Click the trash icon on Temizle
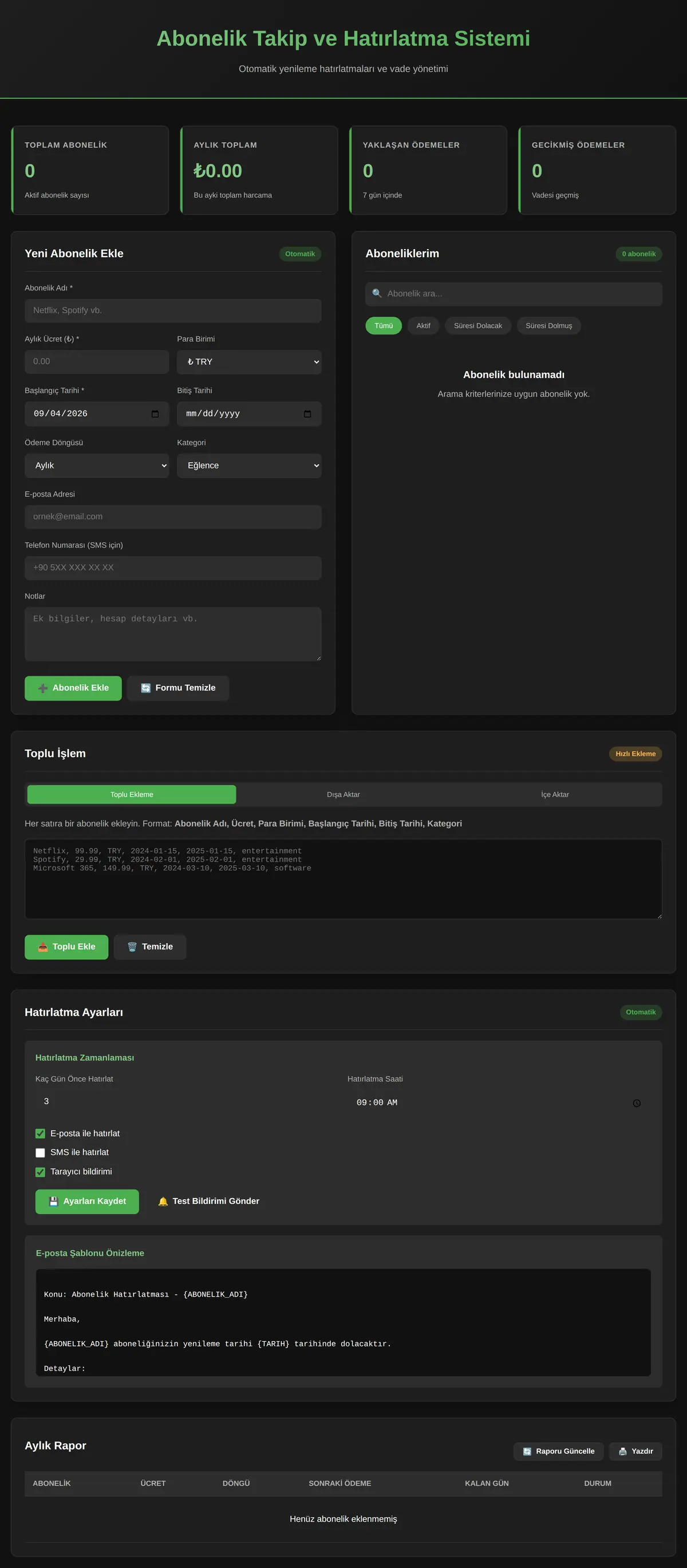The width and height of the screenshot is (687, 1568). (x=132, y=947)
